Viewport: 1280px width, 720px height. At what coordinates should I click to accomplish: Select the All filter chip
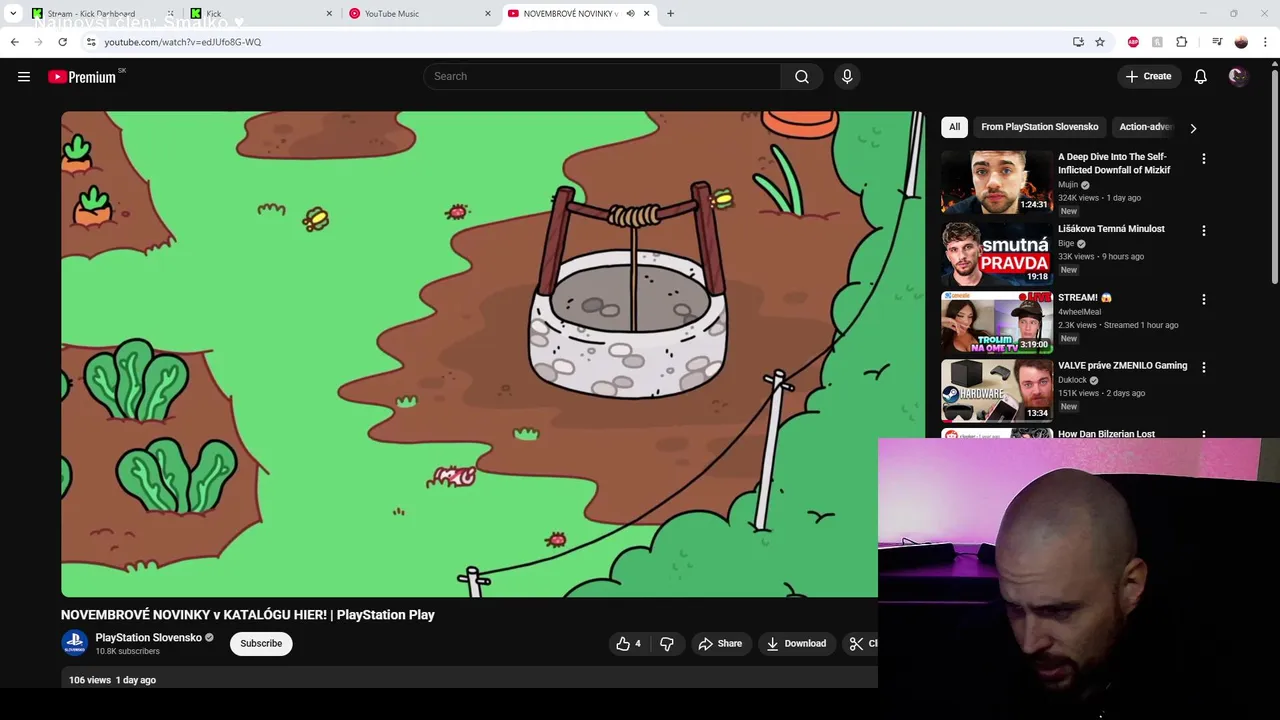pyautogui.click(x=954, y=127)
